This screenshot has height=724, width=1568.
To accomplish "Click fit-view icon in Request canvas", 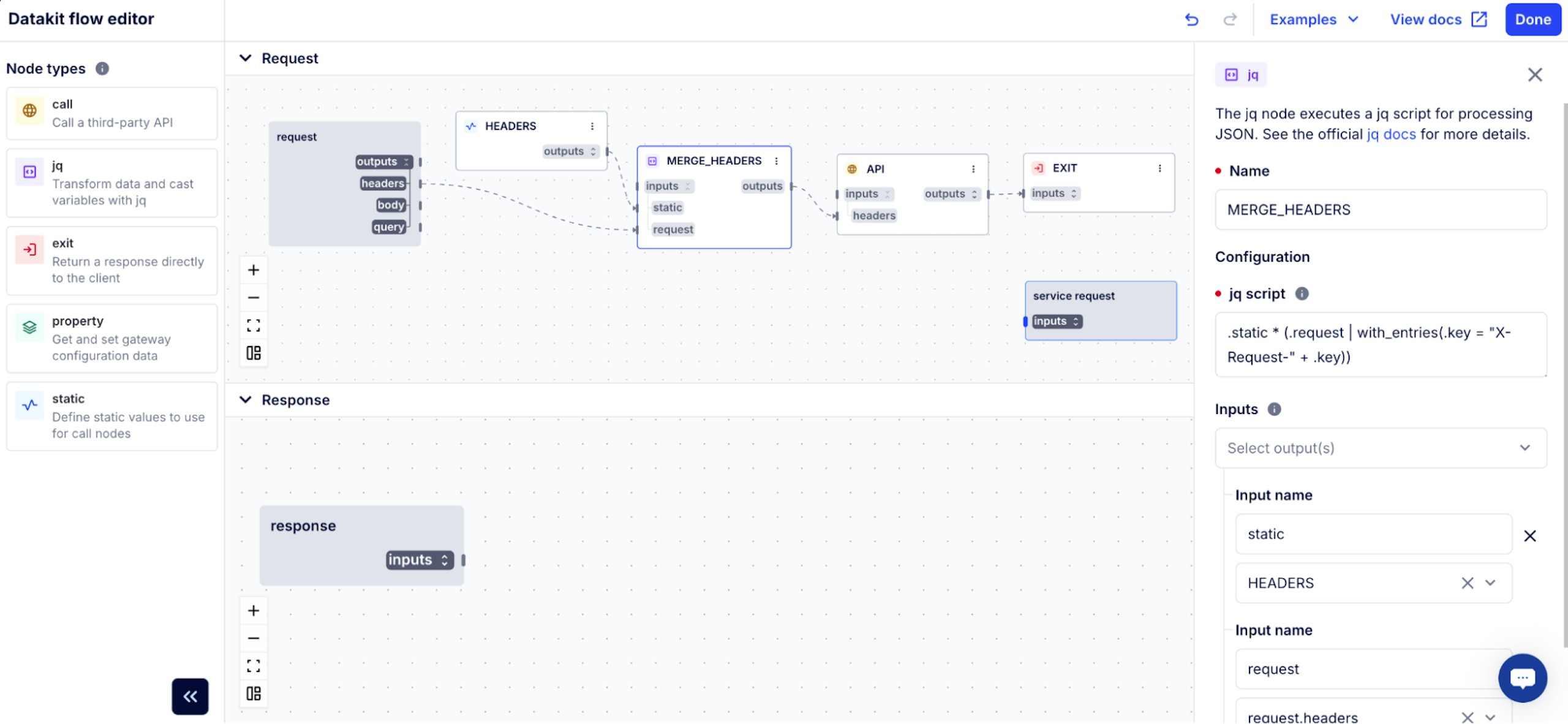I will (254, 325).
